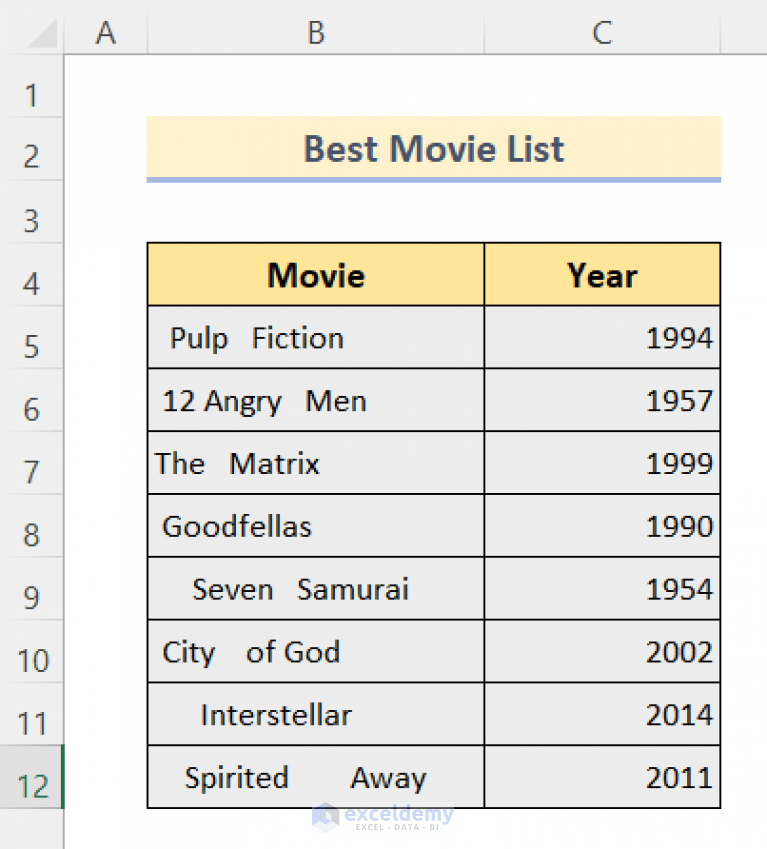
Task: Select column A header
Action: pyautogui.click(x=105, y=32)
